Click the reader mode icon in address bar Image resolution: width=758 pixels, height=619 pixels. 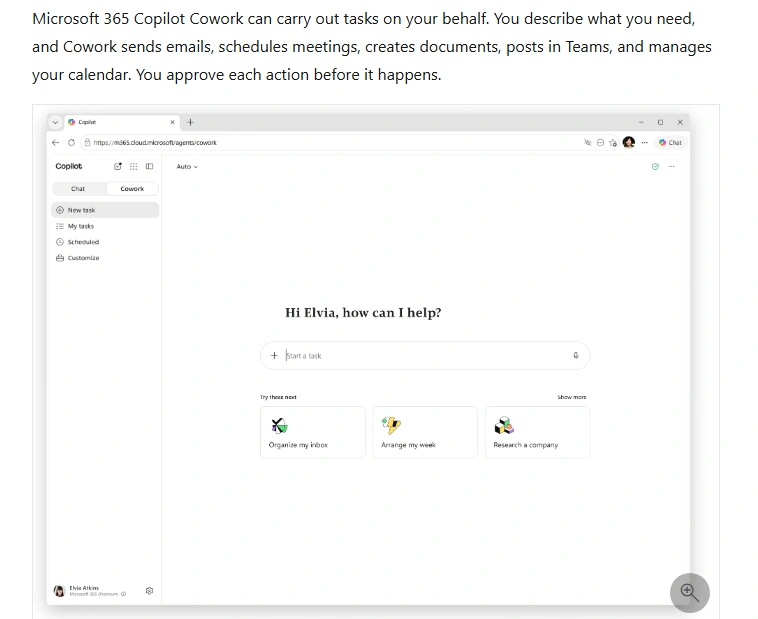click(x=600, y=143)
